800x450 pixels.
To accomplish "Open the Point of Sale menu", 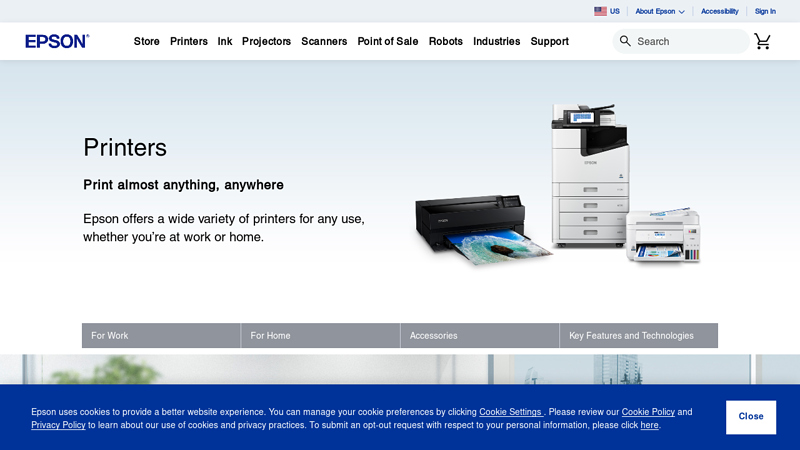I will [x=388, y=41].
